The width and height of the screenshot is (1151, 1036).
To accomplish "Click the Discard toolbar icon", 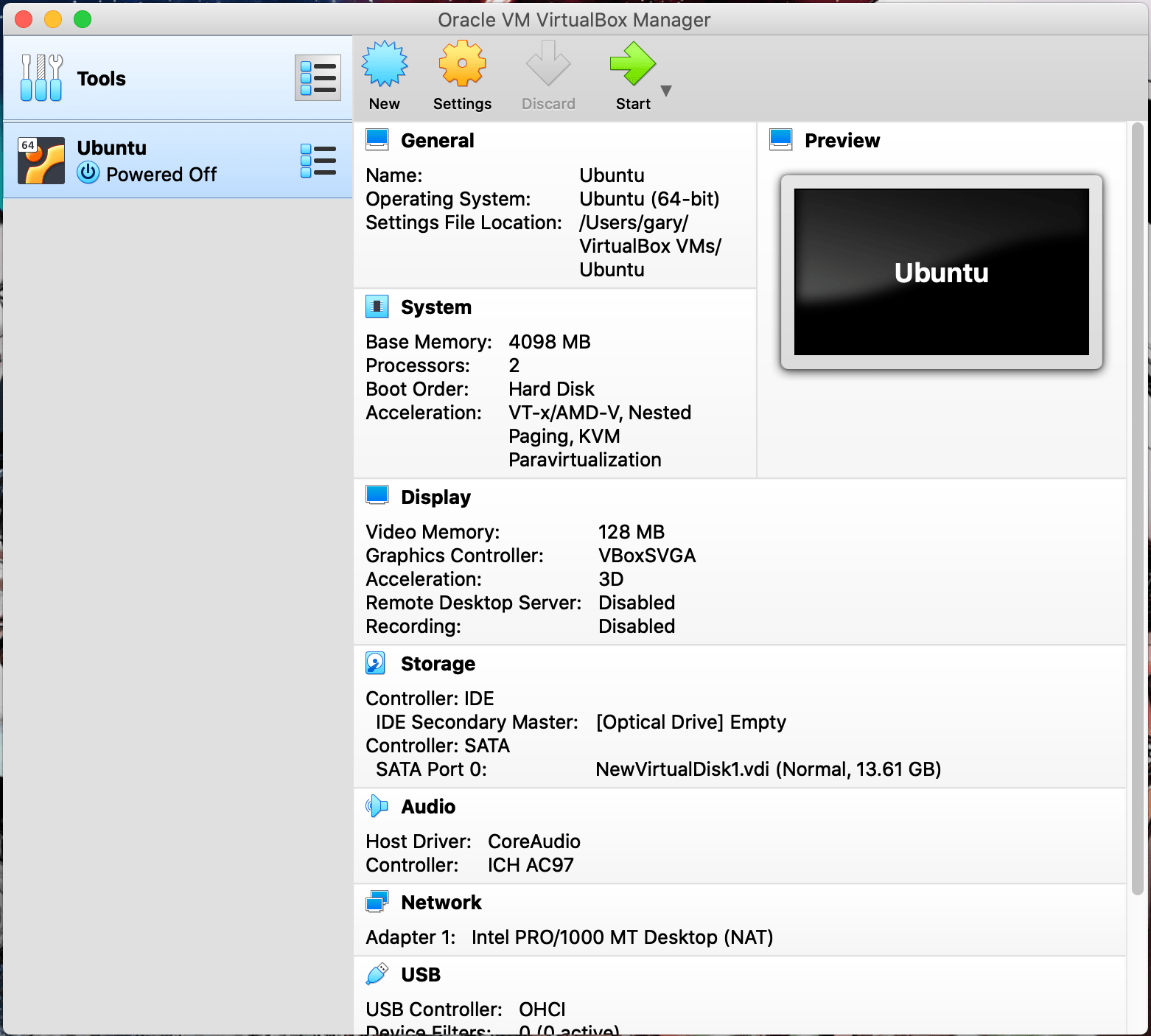I will pos(547,74).
